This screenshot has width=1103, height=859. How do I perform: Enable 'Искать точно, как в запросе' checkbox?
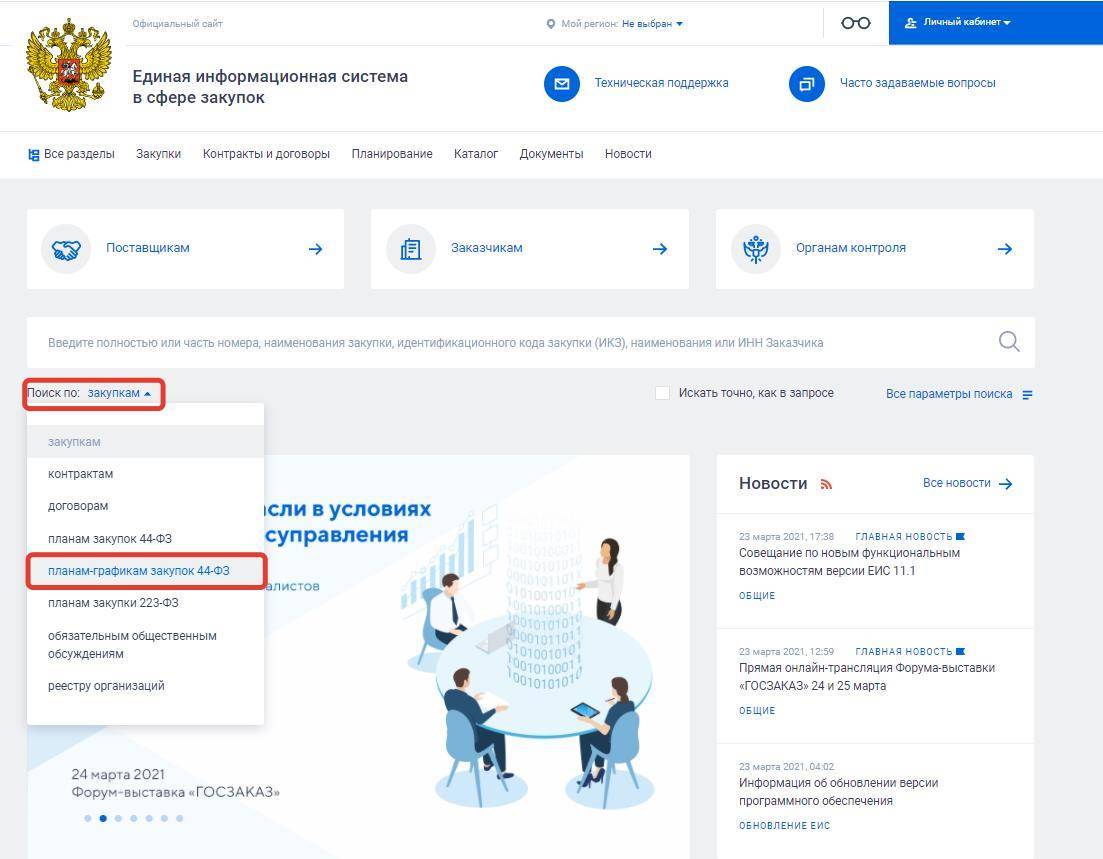pyautogui.click(x=662, y=393)
